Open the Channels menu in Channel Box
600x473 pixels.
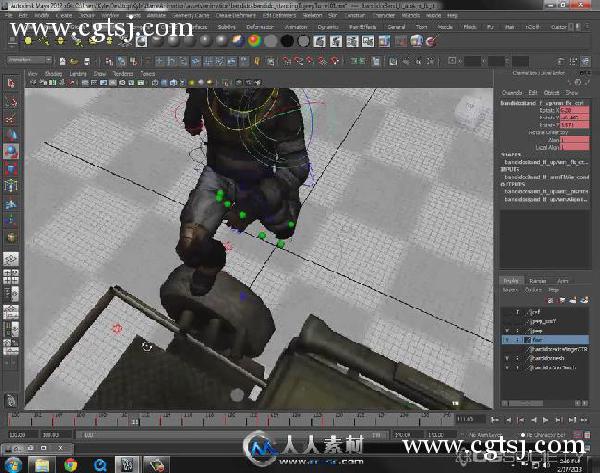[512, 93]
